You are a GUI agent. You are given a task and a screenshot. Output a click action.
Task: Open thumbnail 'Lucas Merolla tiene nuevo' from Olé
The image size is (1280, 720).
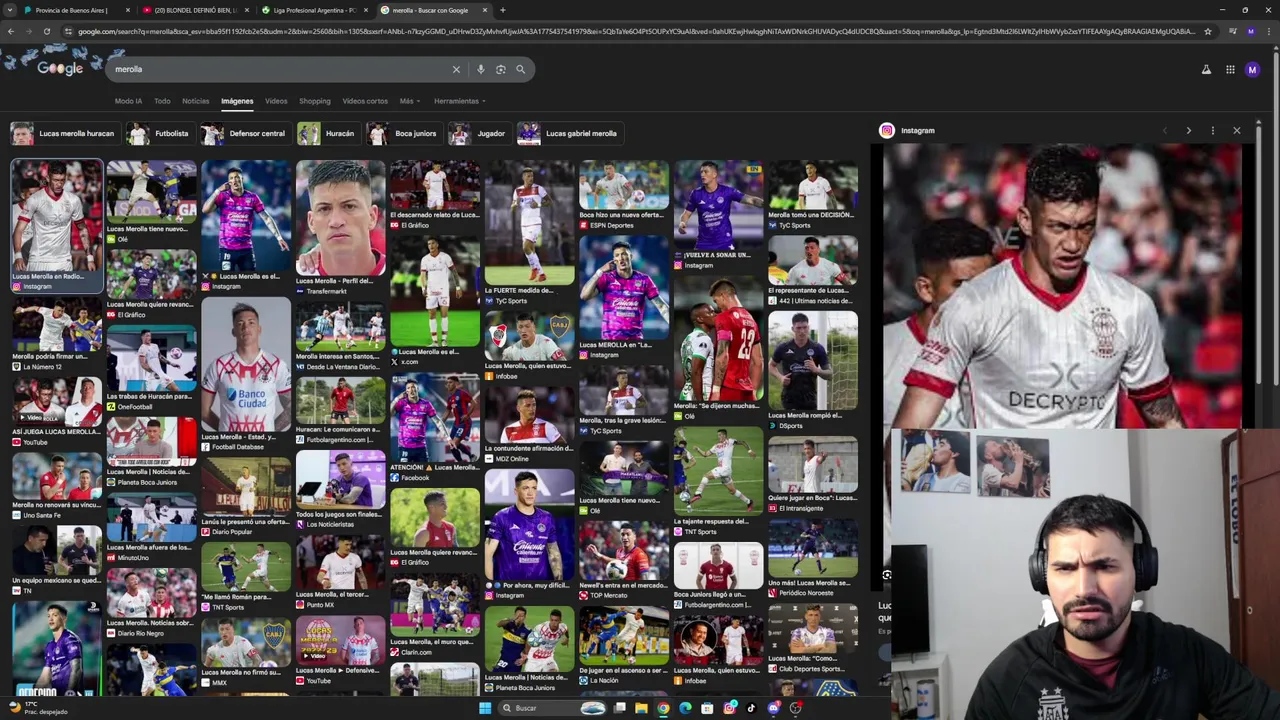[x=151, y=192]
